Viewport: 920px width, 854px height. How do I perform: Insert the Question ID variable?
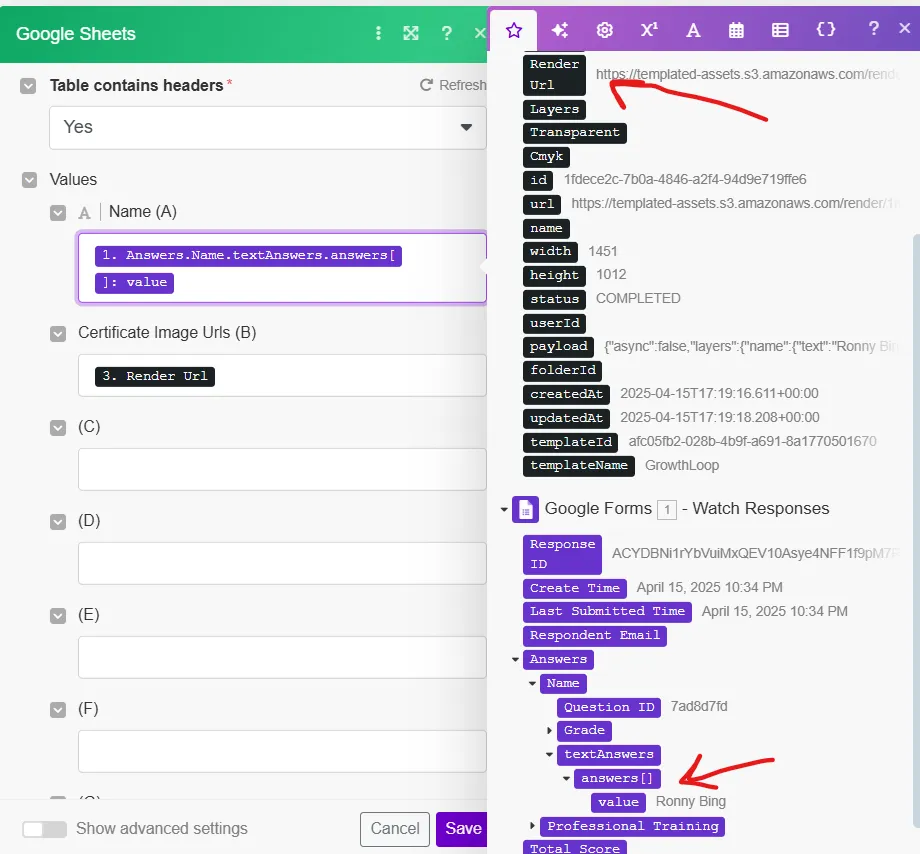pyautogui.click(x=608, y=707)
